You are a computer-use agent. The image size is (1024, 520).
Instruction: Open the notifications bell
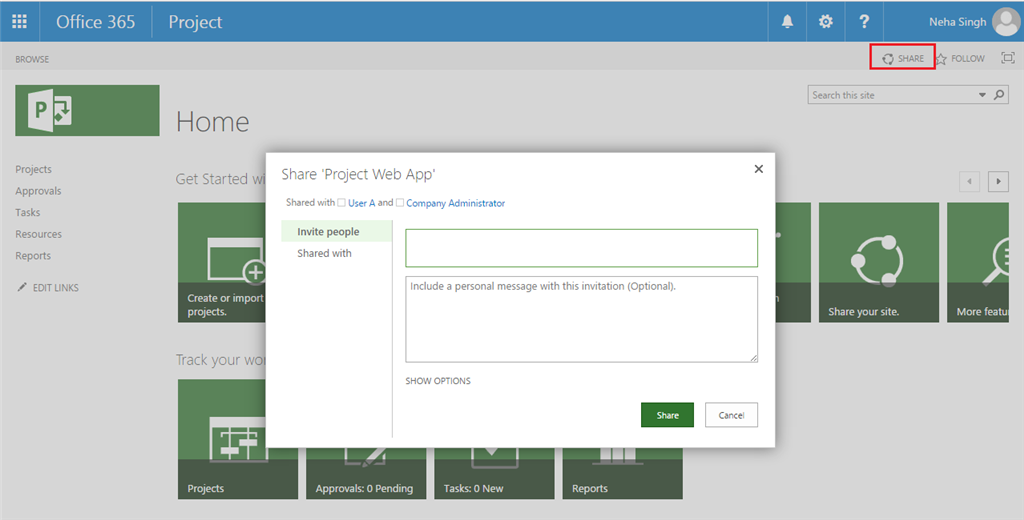pyautogui.click(x=787, y=22)
